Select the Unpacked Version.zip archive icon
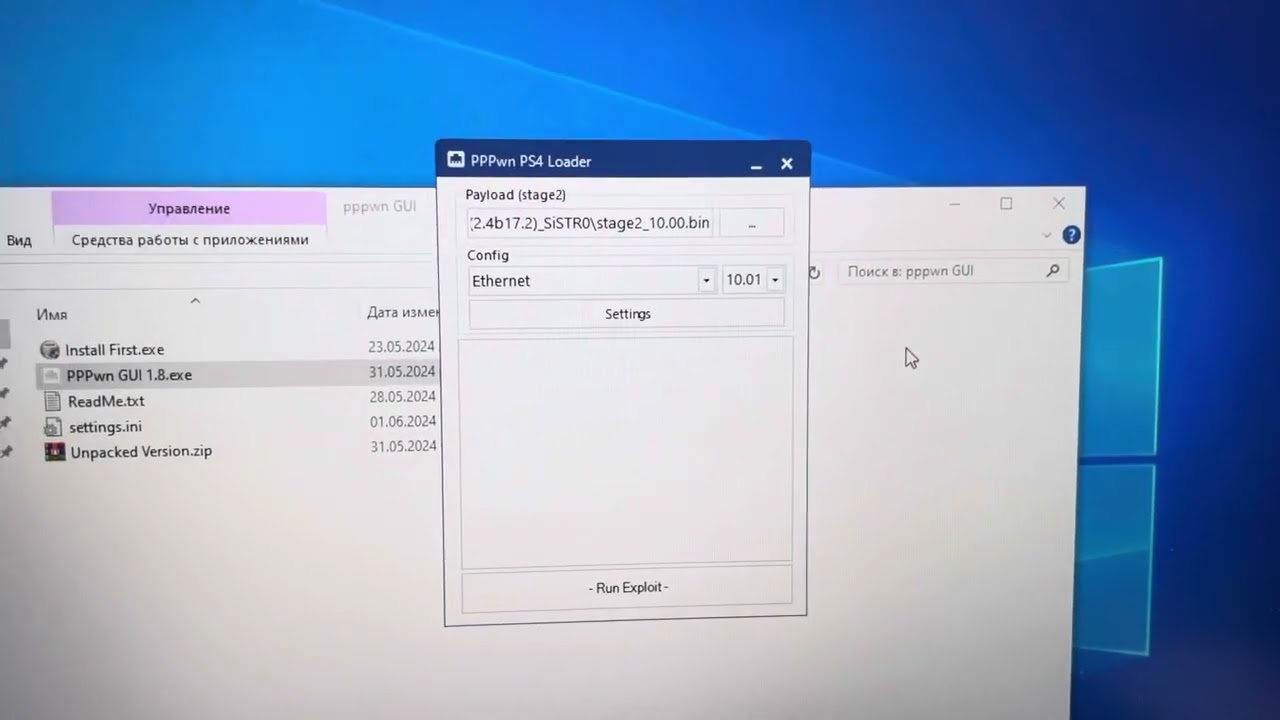Image resolution: width=1280 pixels, height=720 pixels. tap(55, 452)
